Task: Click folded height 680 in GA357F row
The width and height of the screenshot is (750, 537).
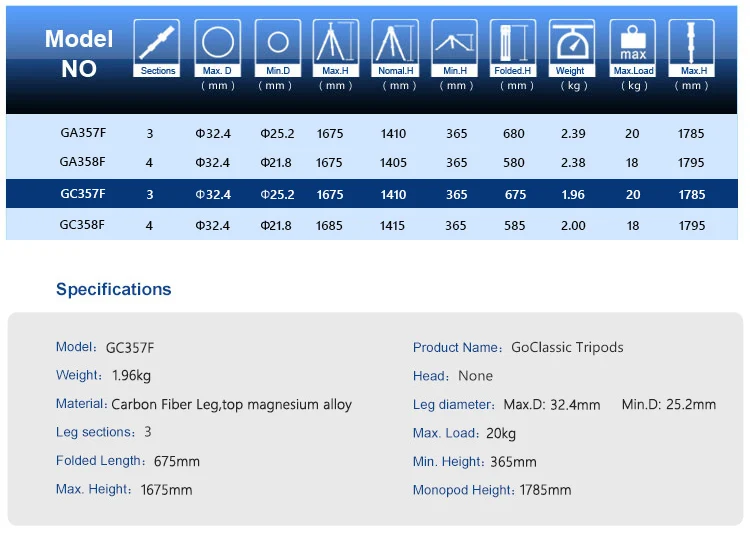Action: tap(514, 133)
